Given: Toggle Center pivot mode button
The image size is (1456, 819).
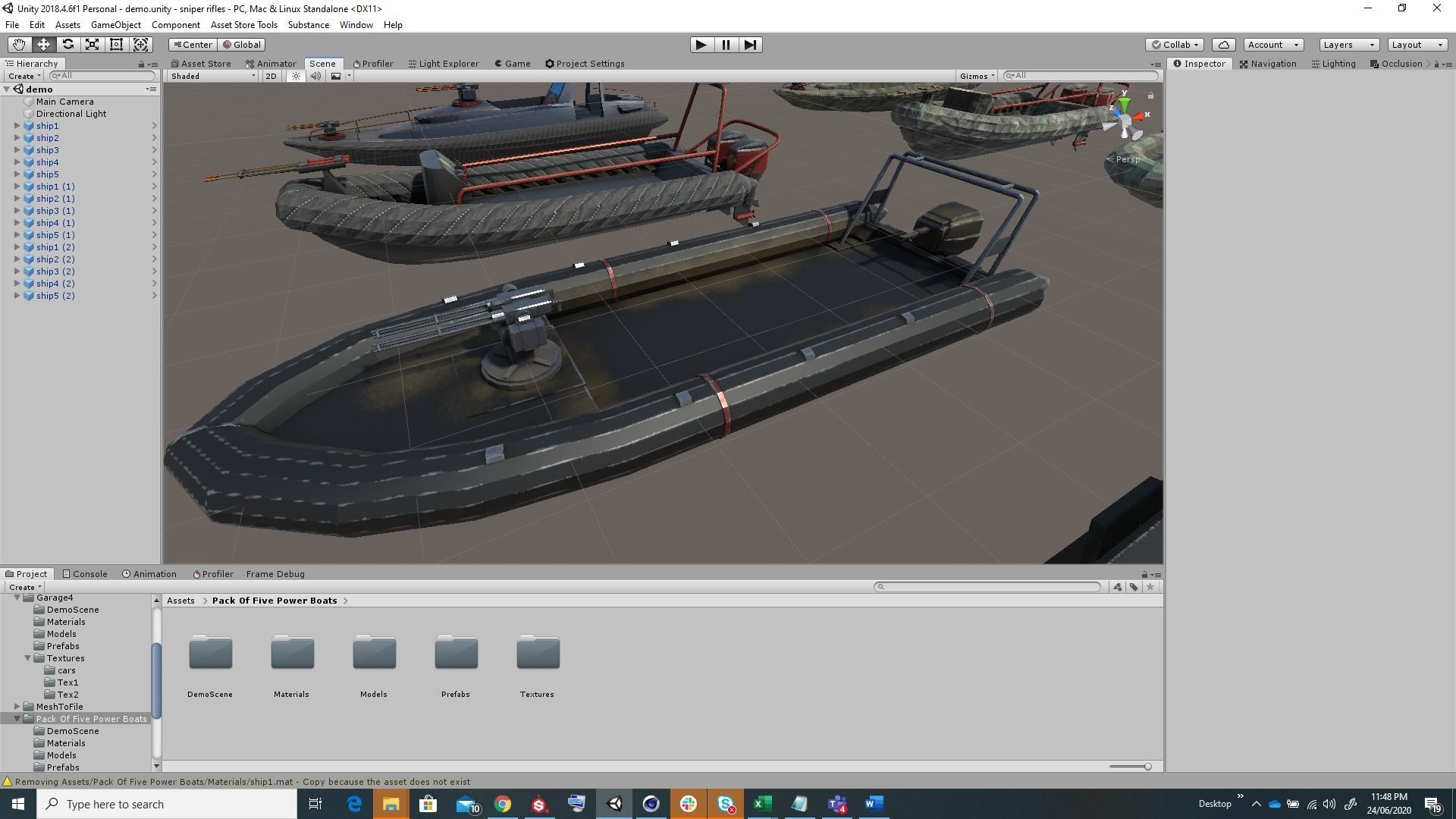Looking at the screenshot, I should [x=192, y=45].
